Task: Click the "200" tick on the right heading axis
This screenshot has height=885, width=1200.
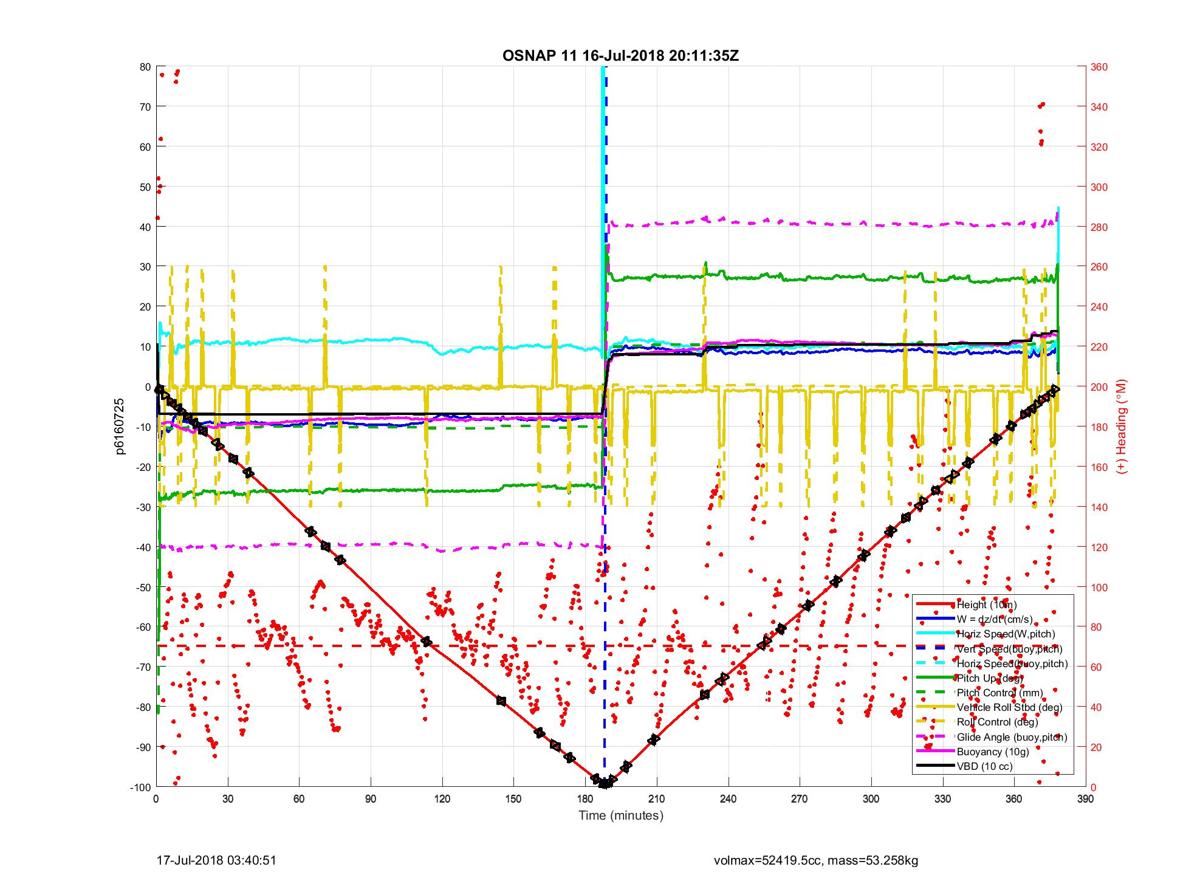Action: pyautogui.click(x=1099, y=387)
